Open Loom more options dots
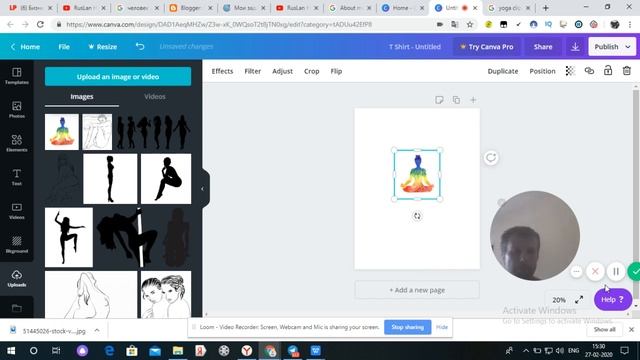640x360 pixels. 576,271
